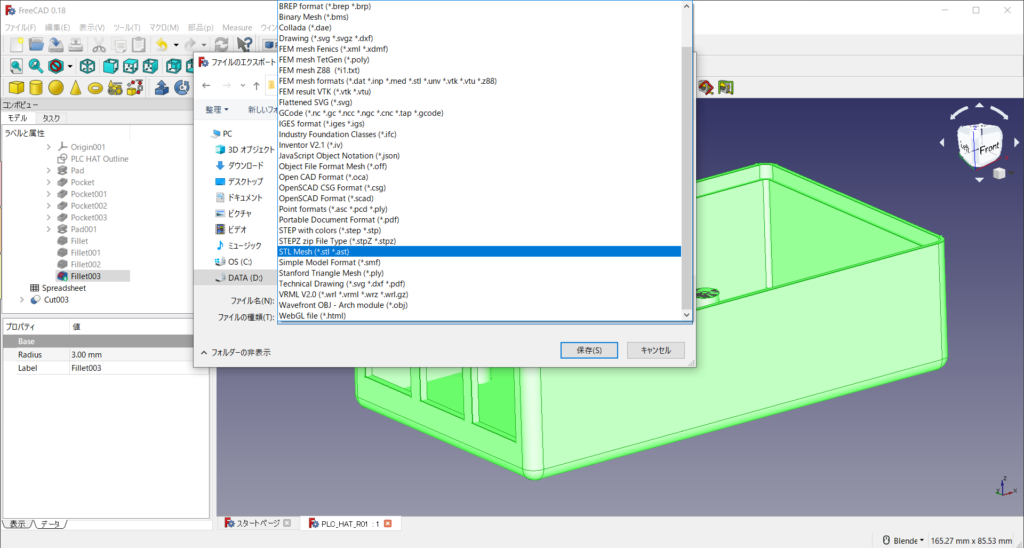Click the Cut scissors icon
Viewport: 1024px width, 548px height.
click(x=99, y=44)
